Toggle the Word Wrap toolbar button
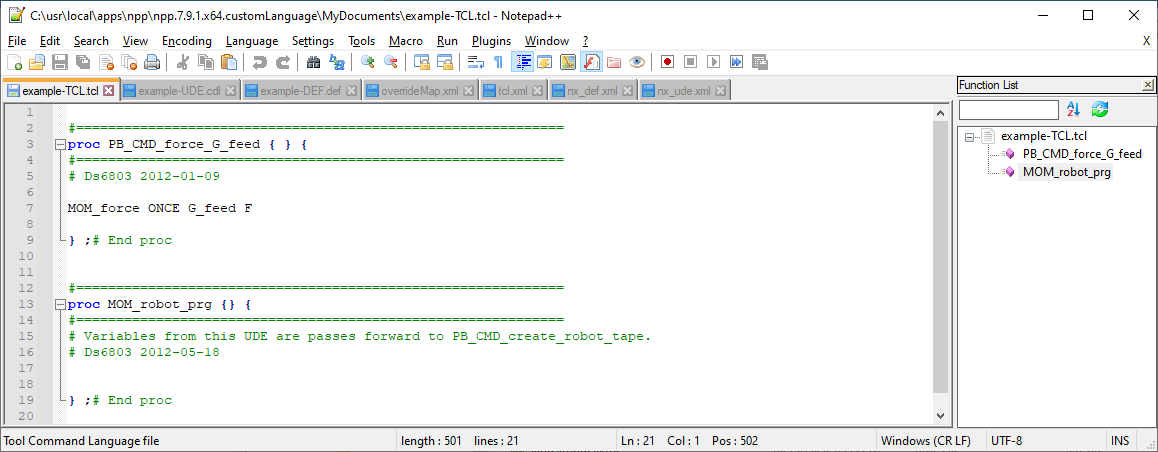Image resolution: width=1158 pixels, height=452 pixels. click(475, 62)
